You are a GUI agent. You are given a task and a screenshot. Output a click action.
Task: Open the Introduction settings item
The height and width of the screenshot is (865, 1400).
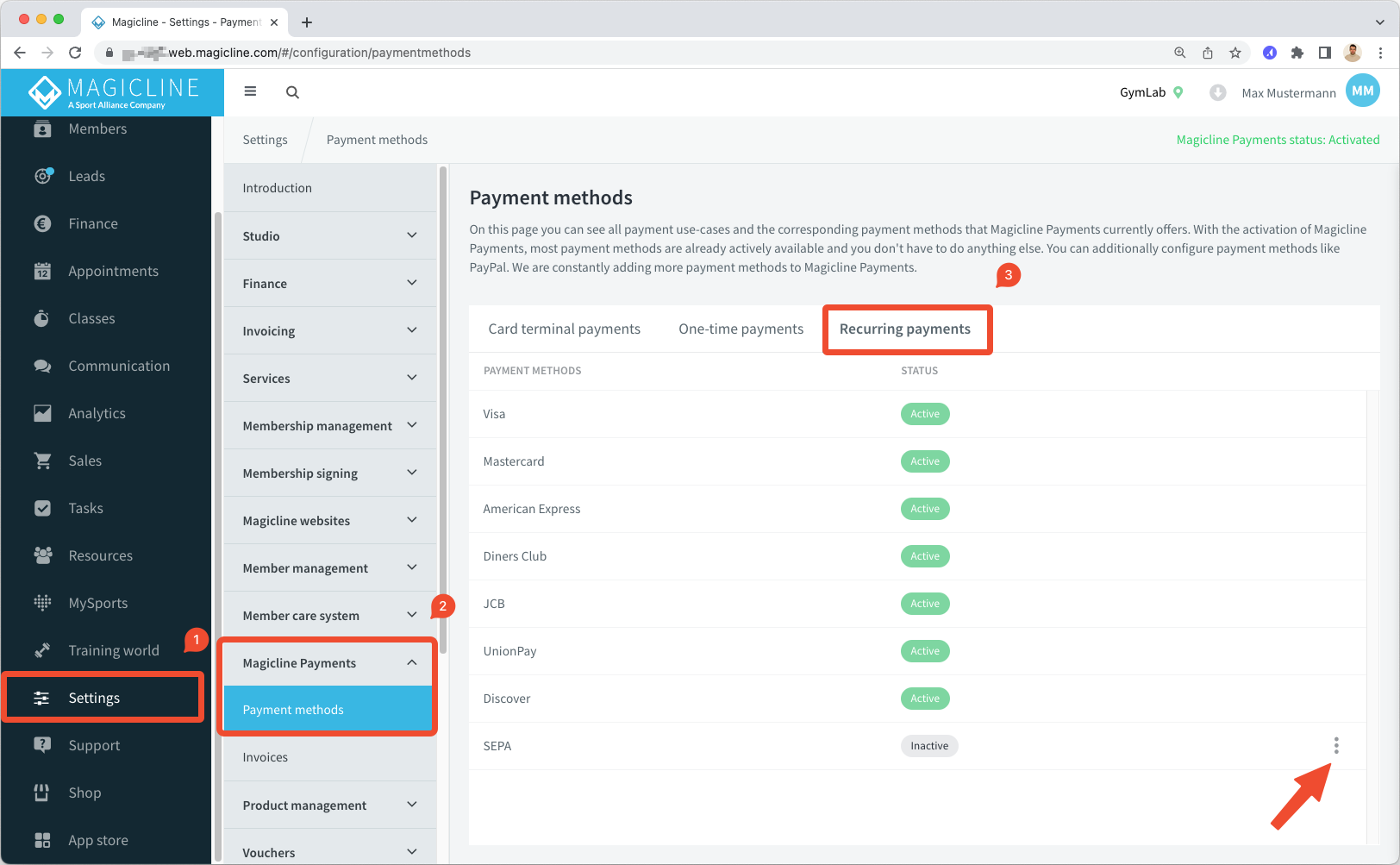330,188
